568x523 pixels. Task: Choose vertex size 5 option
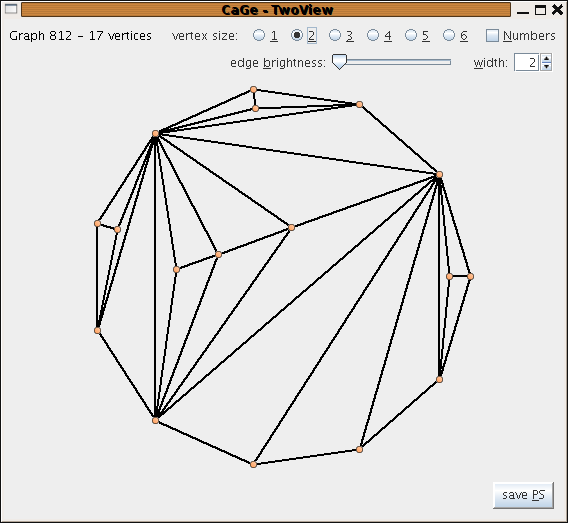point(411,35)
